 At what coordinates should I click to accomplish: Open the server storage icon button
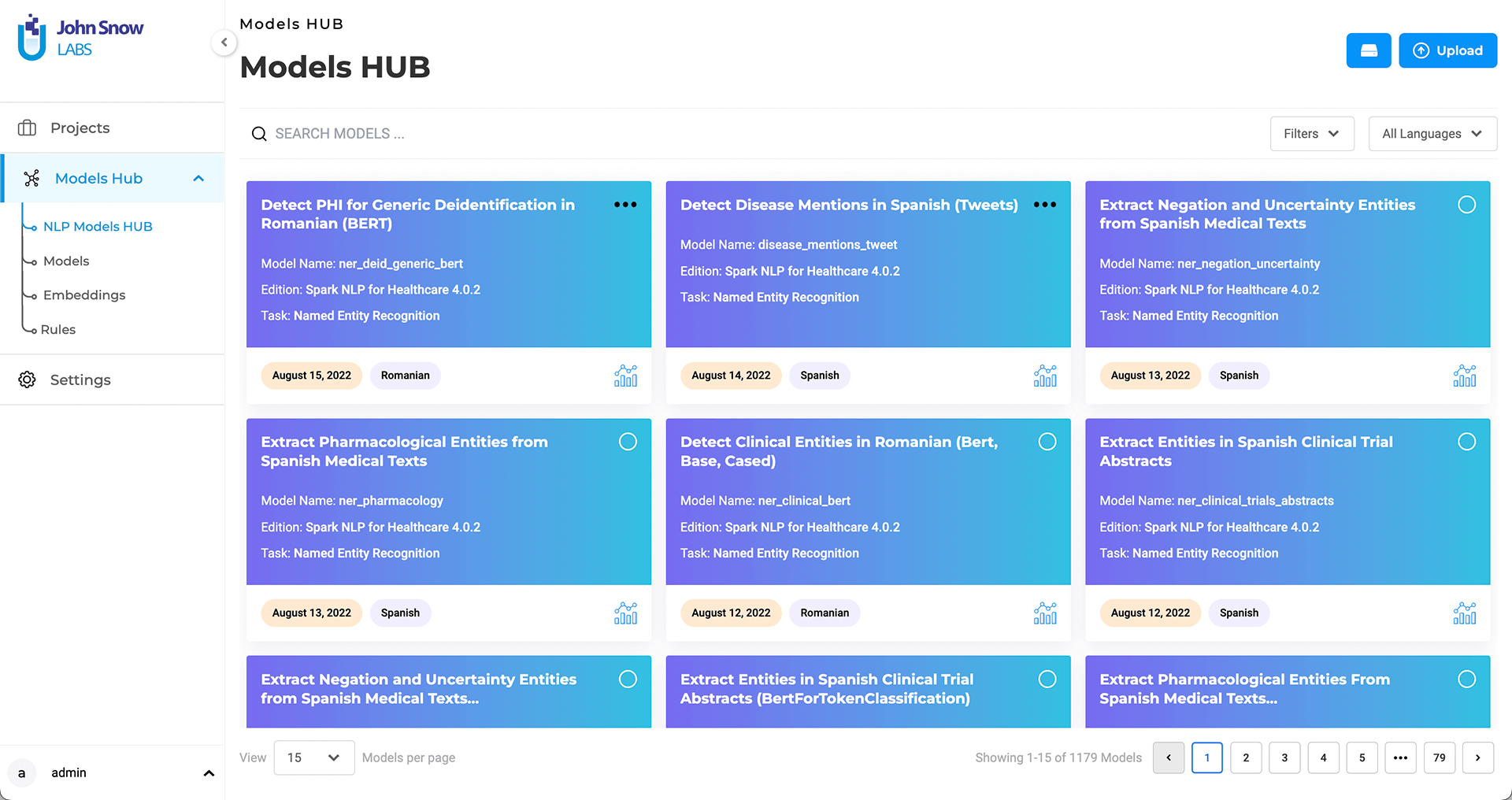(1369, 50)
